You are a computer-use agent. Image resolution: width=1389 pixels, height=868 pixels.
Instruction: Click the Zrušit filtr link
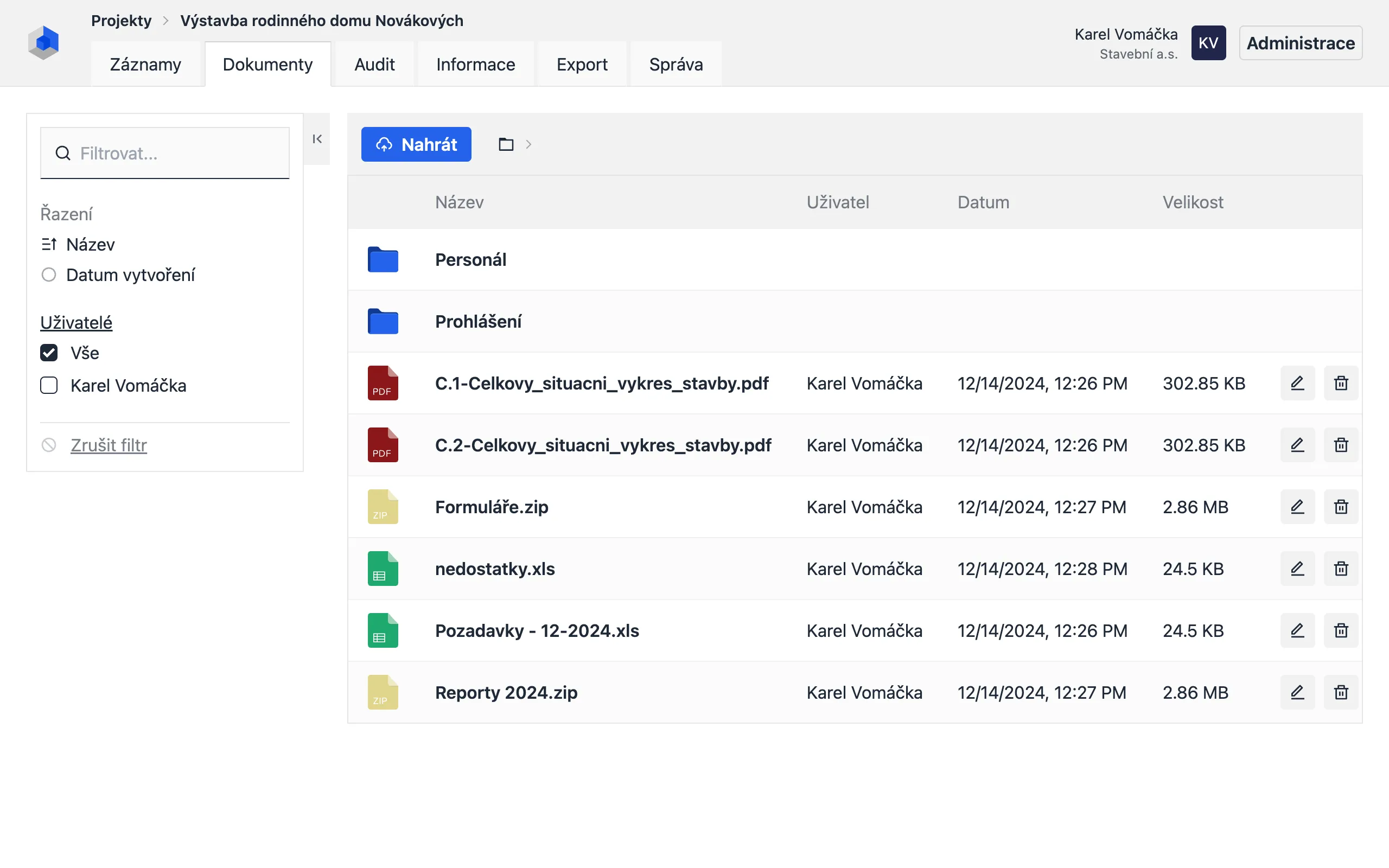(x=109, y=445)
